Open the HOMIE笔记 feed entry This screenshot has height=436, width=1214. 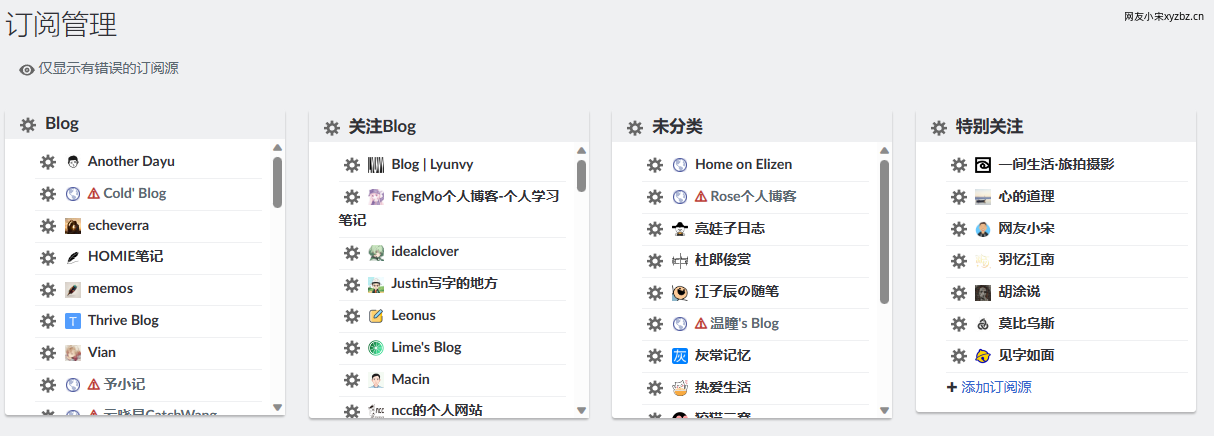click(x=125, y=257)
